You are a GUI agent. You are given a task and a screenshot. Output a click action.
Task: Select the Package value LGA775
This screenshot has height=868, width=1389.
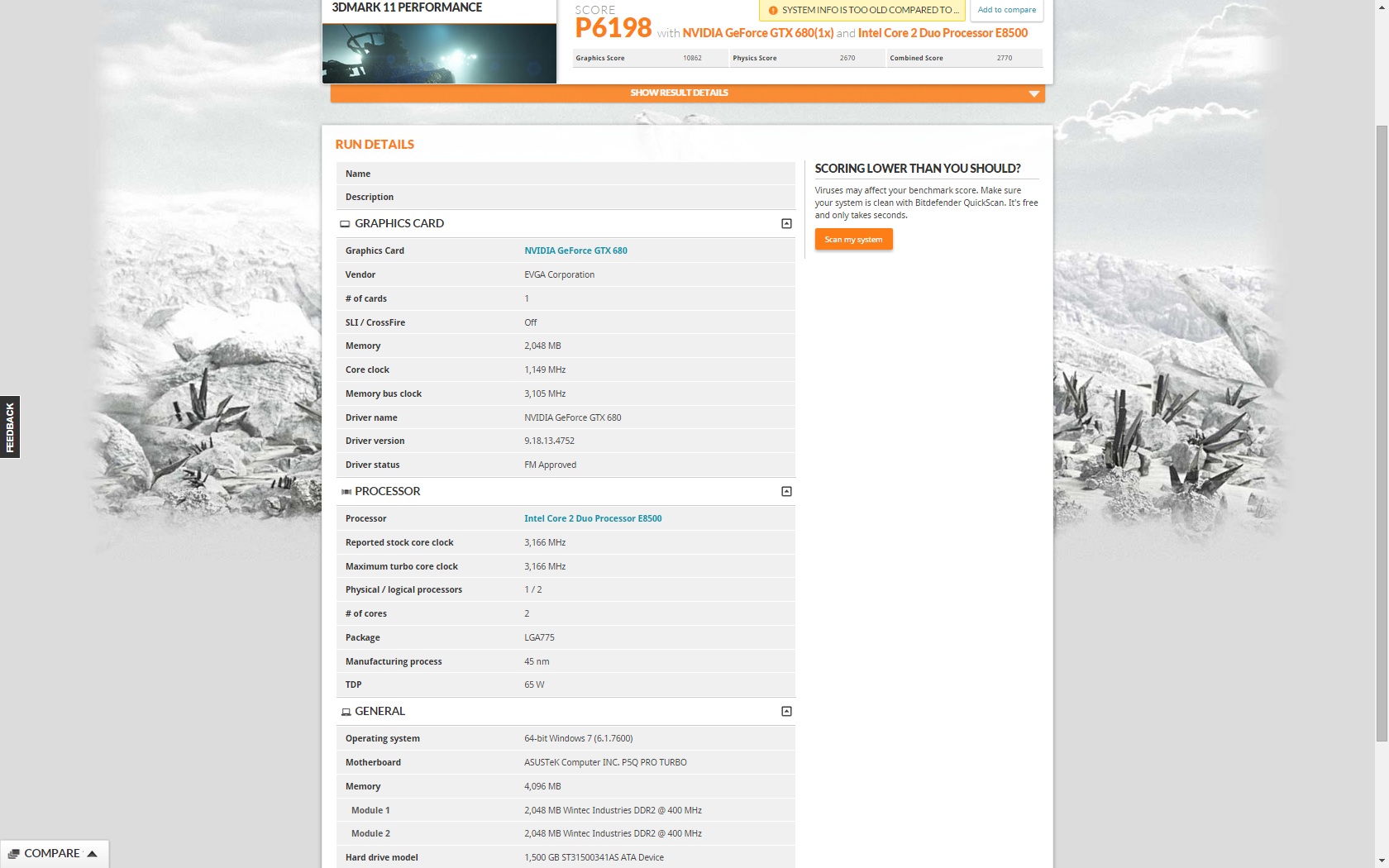point(539,638)
